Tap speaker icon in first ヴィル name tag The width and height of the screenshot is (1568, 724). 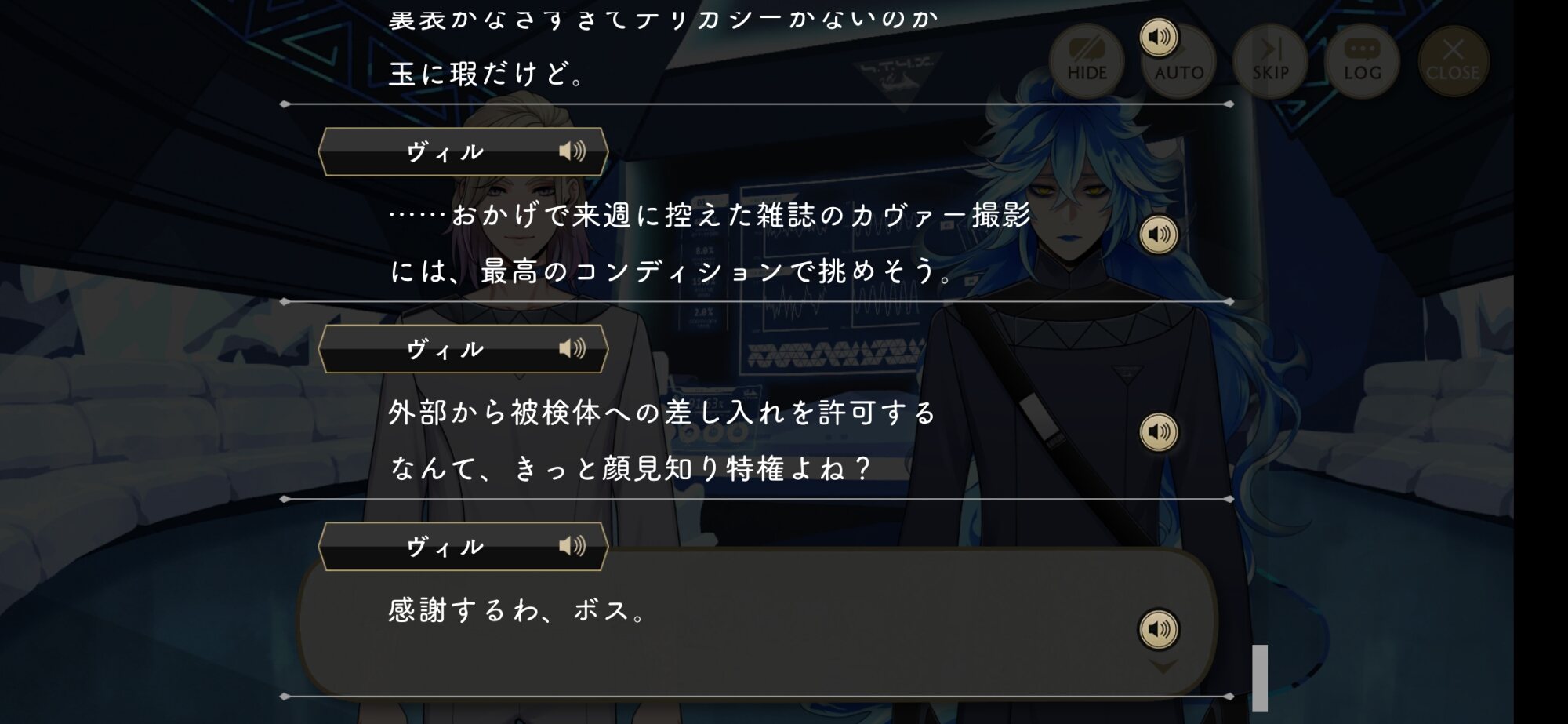click(572, 151)
